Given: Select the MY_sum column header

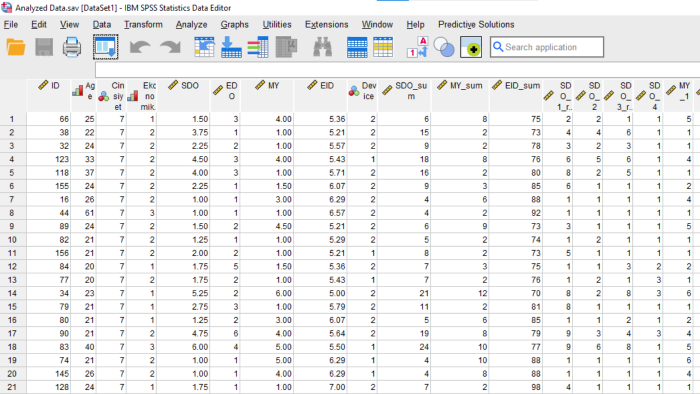Looking at the screenshot, I should tap(460, 95).
